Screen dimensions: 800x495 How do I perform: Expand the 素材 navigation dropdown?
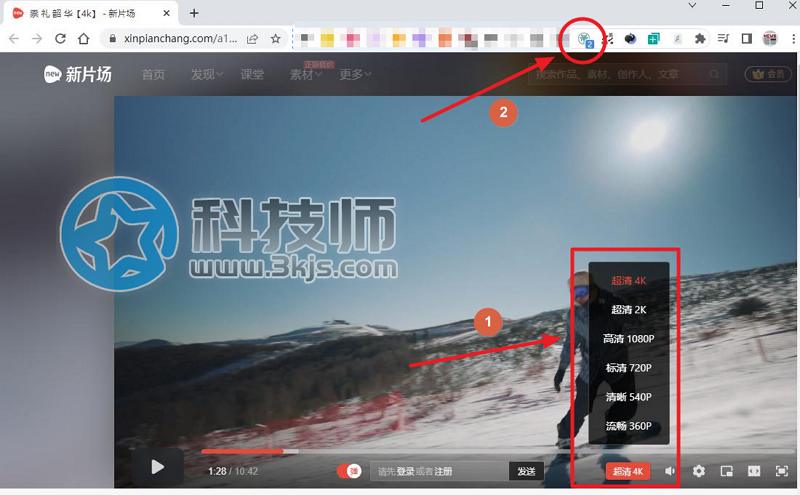pyautogui.click(x=306, y=75)
